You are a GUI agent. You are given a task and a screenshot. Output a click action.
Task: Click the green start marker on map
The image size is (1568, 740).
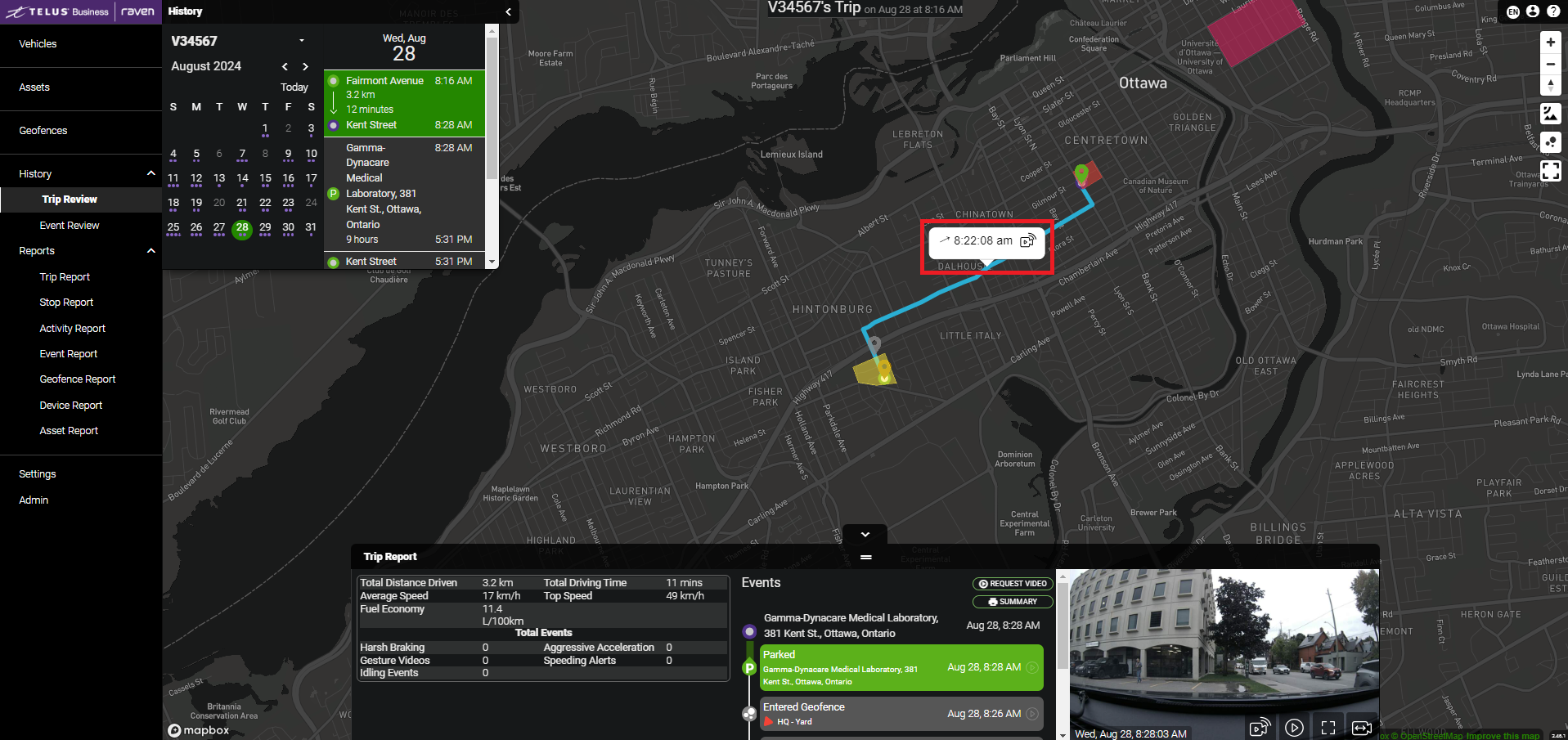(x=1081, y=173)
